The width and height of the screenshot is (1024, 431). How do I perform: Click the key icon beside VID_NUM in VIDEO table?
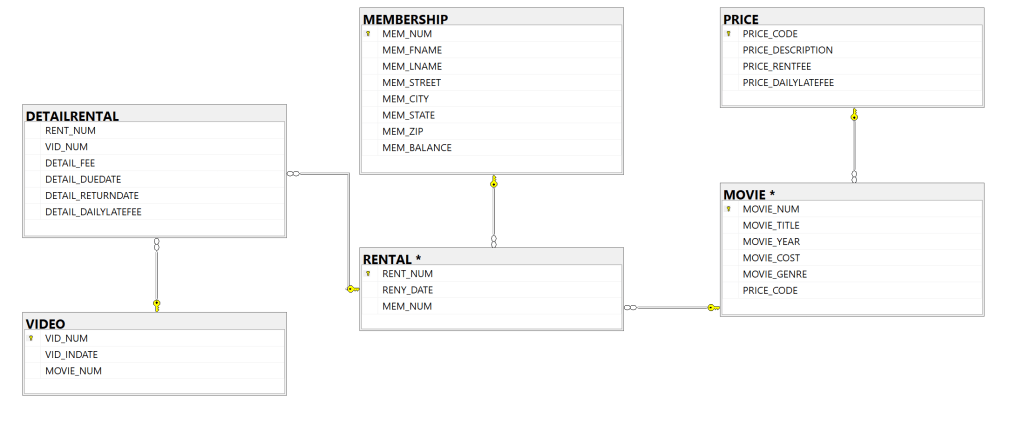coord(31,338)
